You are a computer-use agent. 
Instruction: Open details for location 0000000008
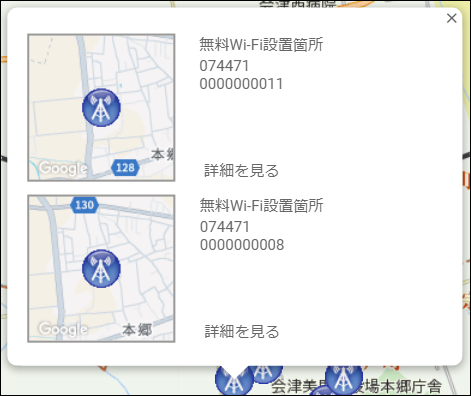click(242, 331)
